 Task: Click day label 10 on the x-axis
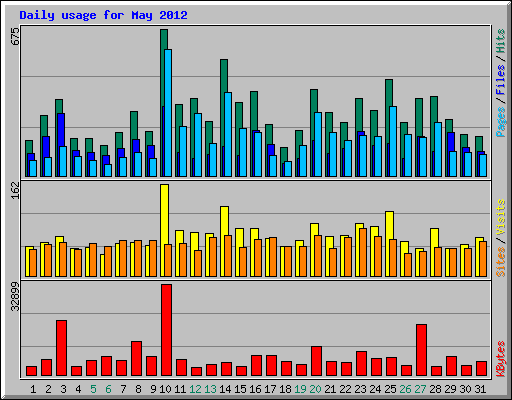point(165,389)
